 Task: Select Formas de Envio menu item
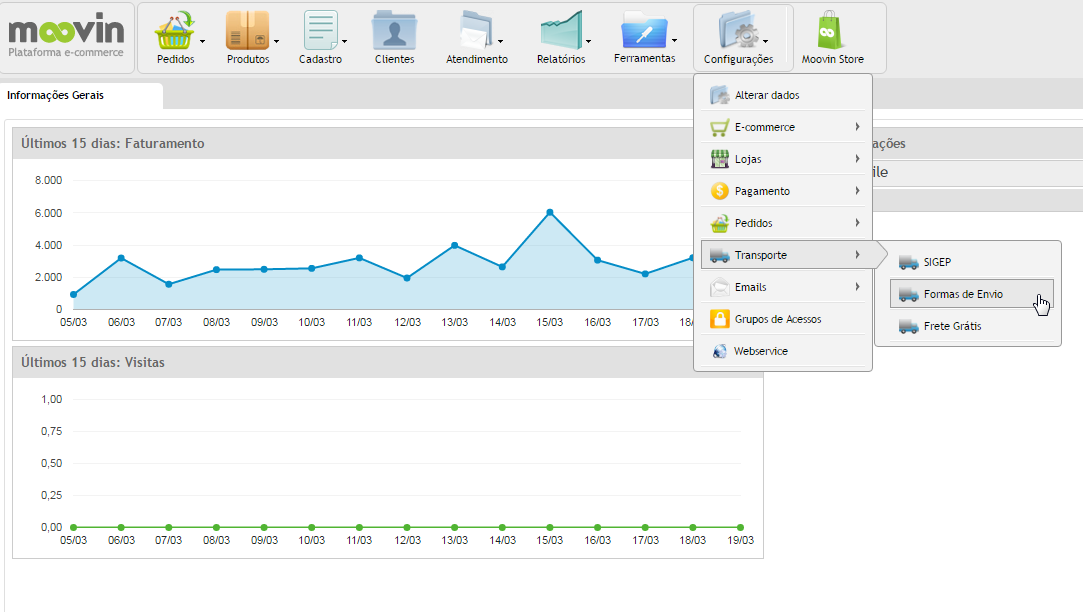pos(963,294)
